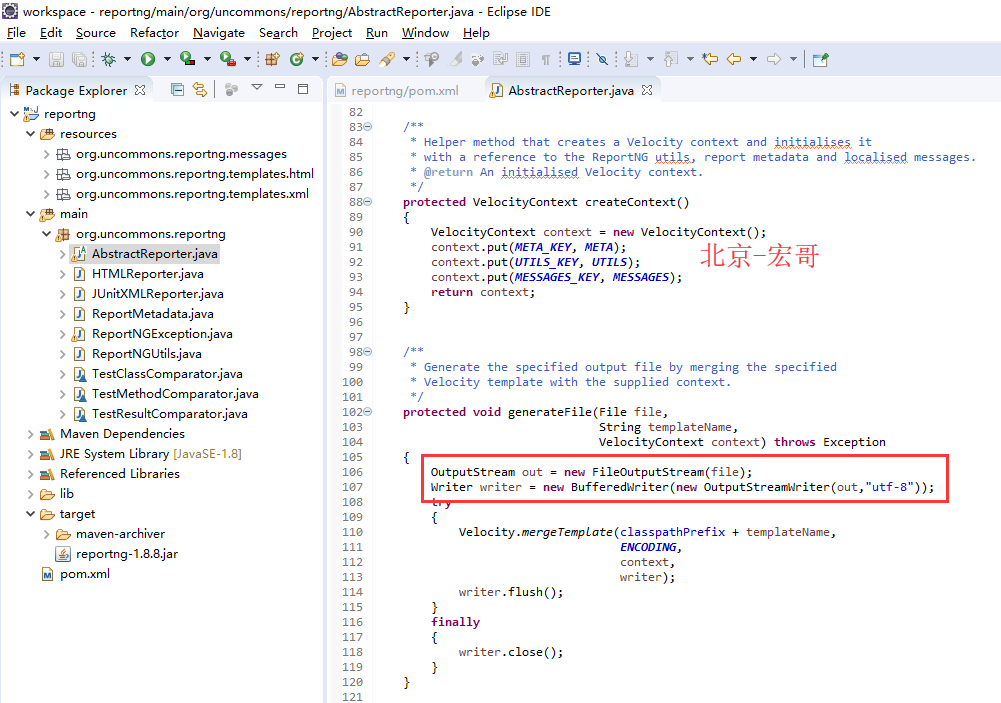Screen dimensions: 1001x703
Task: Click Collapse All in Package Explorer
Action: click(177, 89)
